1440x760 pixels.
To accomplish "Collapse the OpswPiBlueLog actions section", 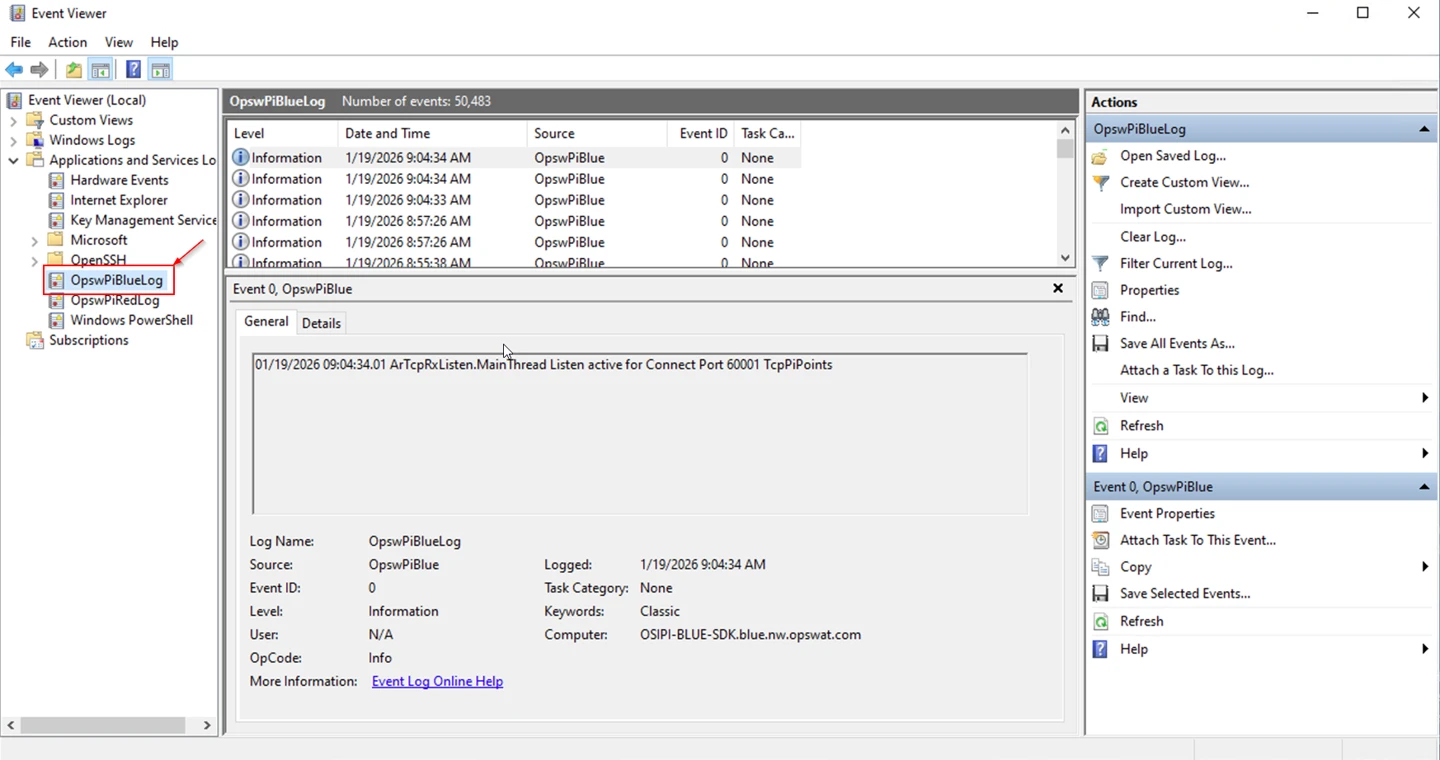I will [x=1424, y=130].
